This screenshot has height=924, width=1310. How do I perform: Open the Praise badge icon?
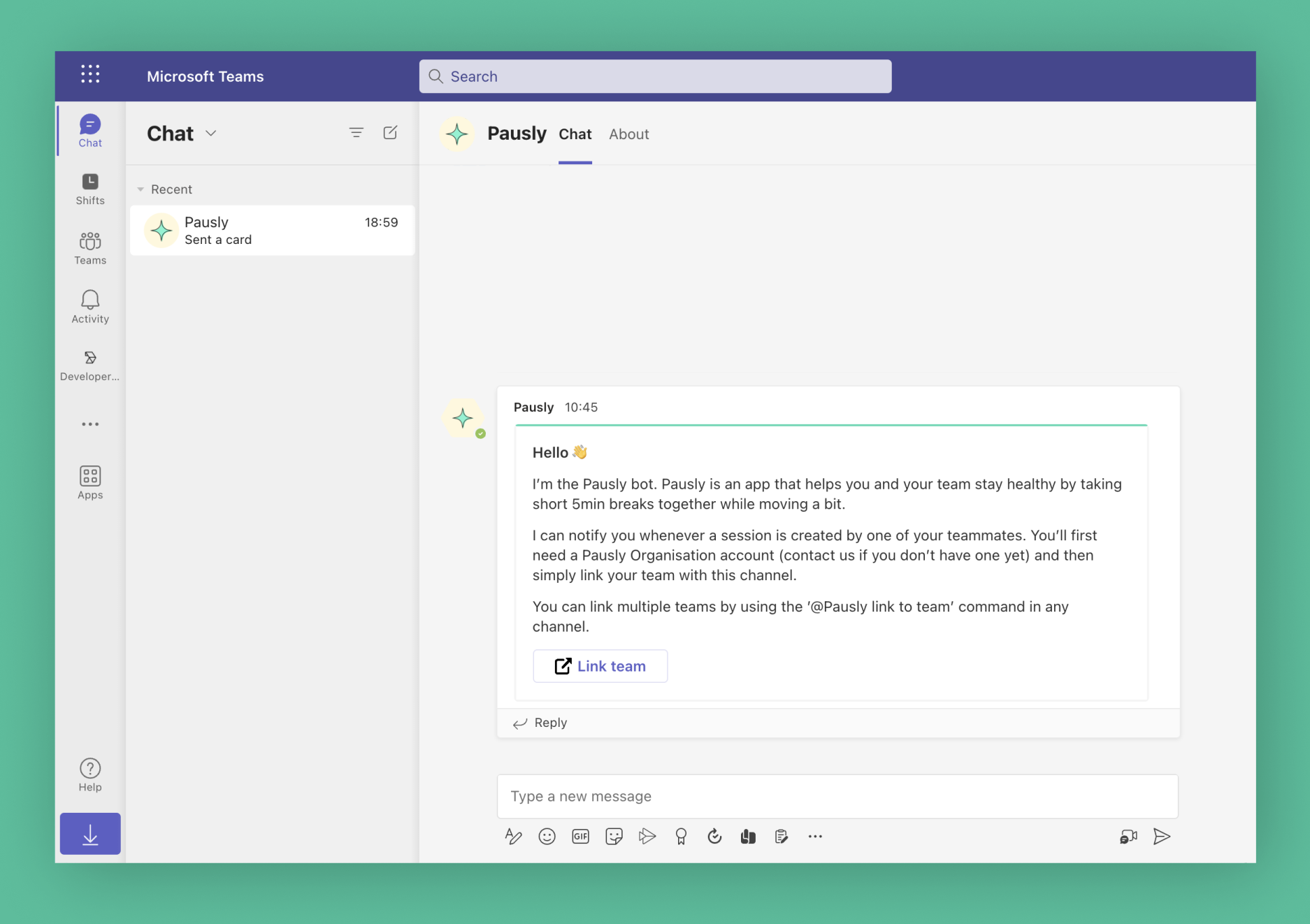[x=681, y=837]
